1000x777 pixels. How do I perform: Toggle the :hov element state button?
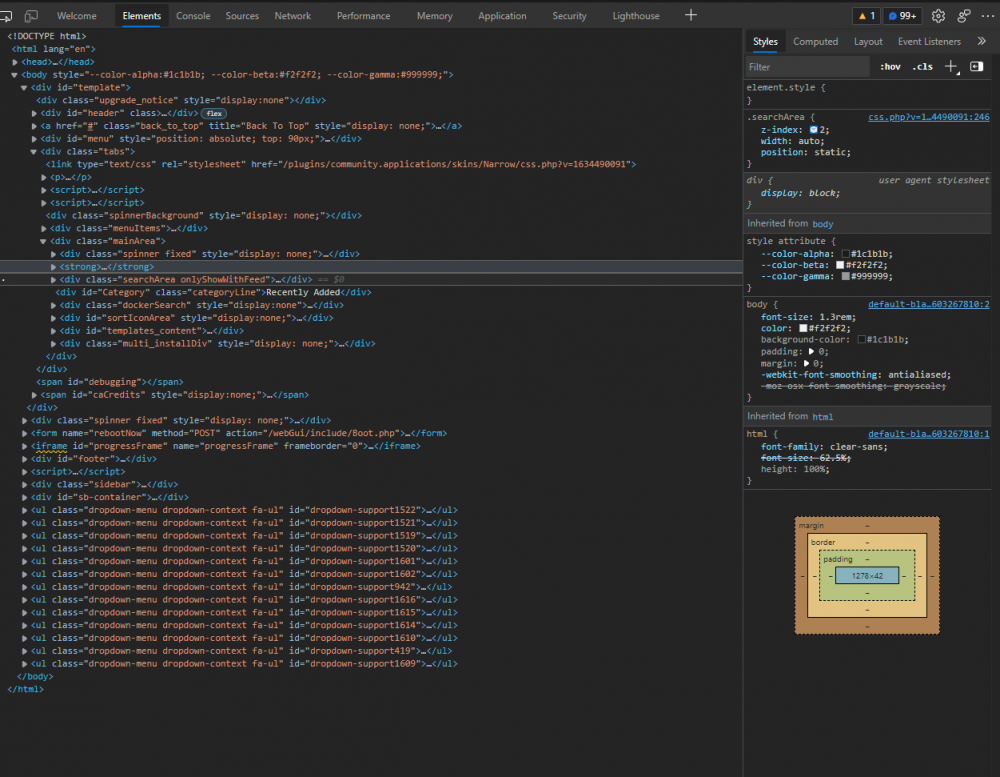[890, 66]
